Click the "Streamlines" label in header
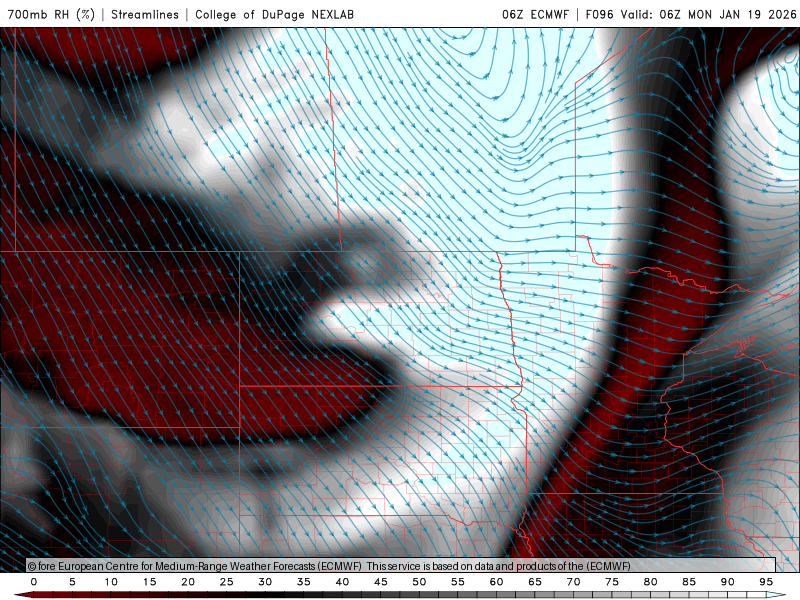Screen dimensions: 800x600 (x=145, y=14)
